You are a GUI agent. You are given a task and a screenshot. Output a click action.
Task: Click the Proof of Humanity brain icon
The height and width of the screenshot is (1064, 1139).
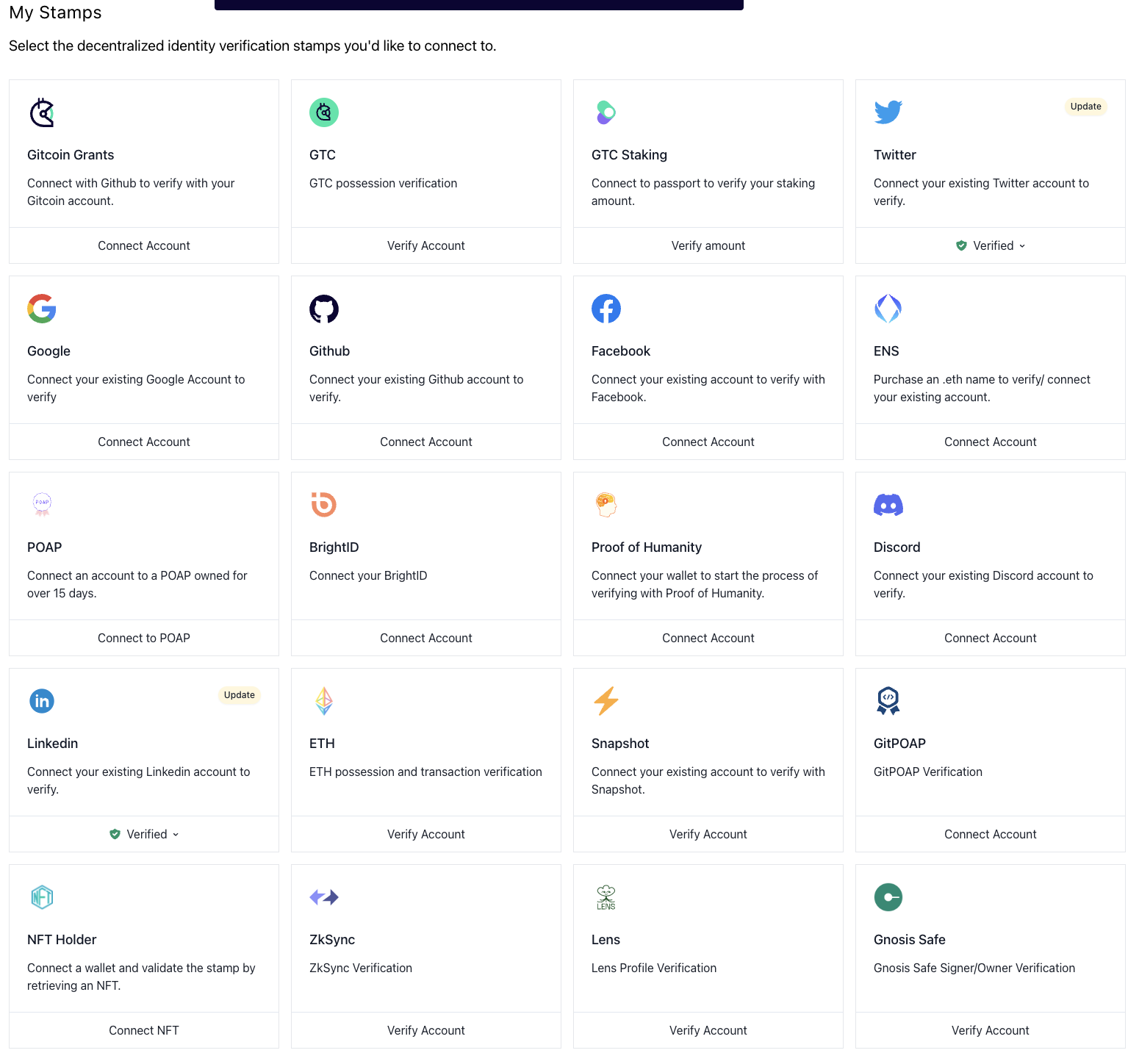[606, 505]
